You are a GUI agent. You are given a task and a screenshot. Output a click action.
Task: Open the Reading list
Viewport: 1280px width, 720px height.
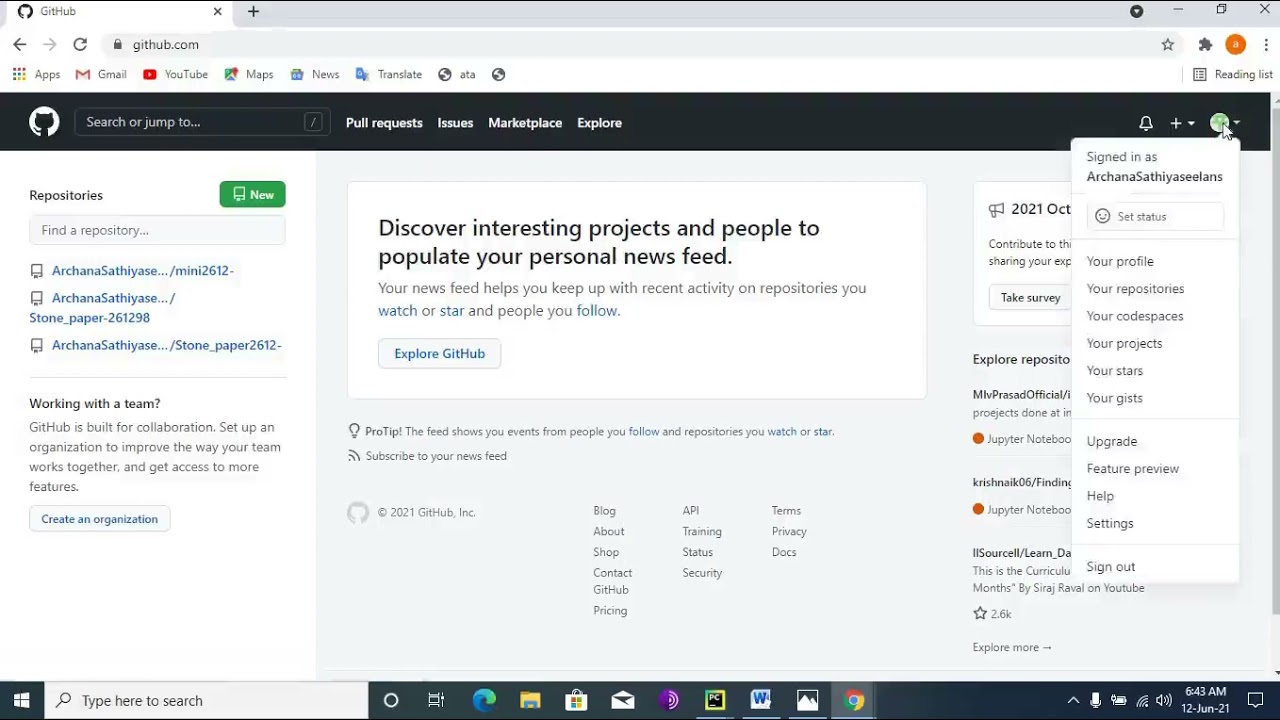click(1232, 74)
